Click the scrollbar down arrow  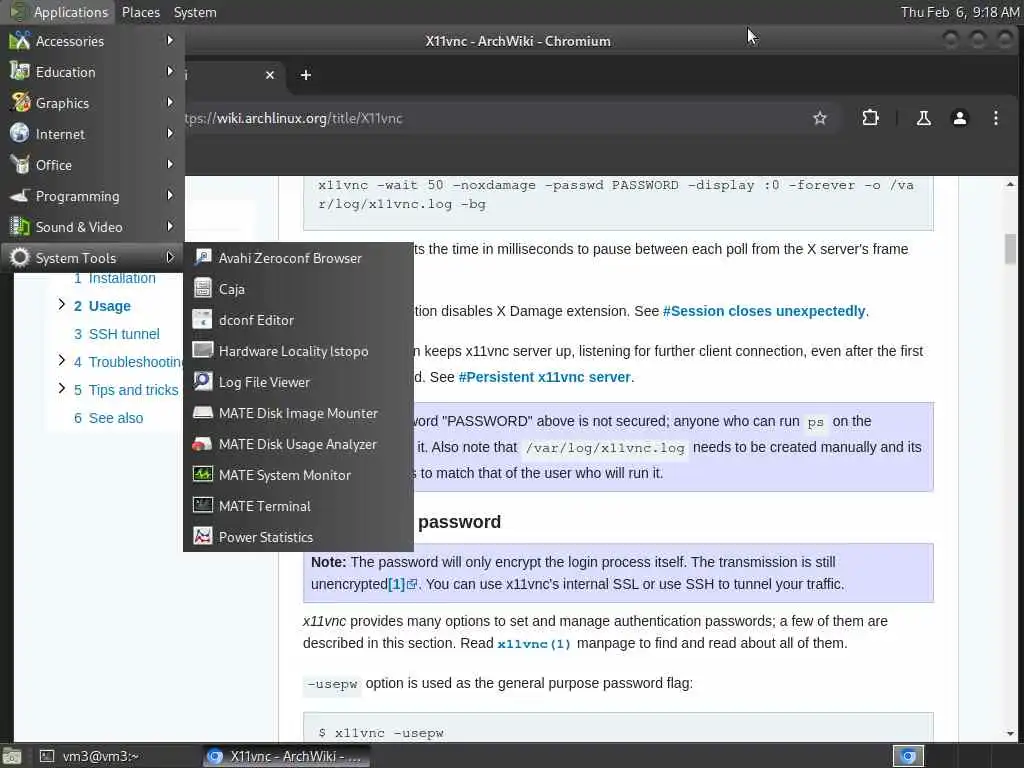pos(1010,733)
